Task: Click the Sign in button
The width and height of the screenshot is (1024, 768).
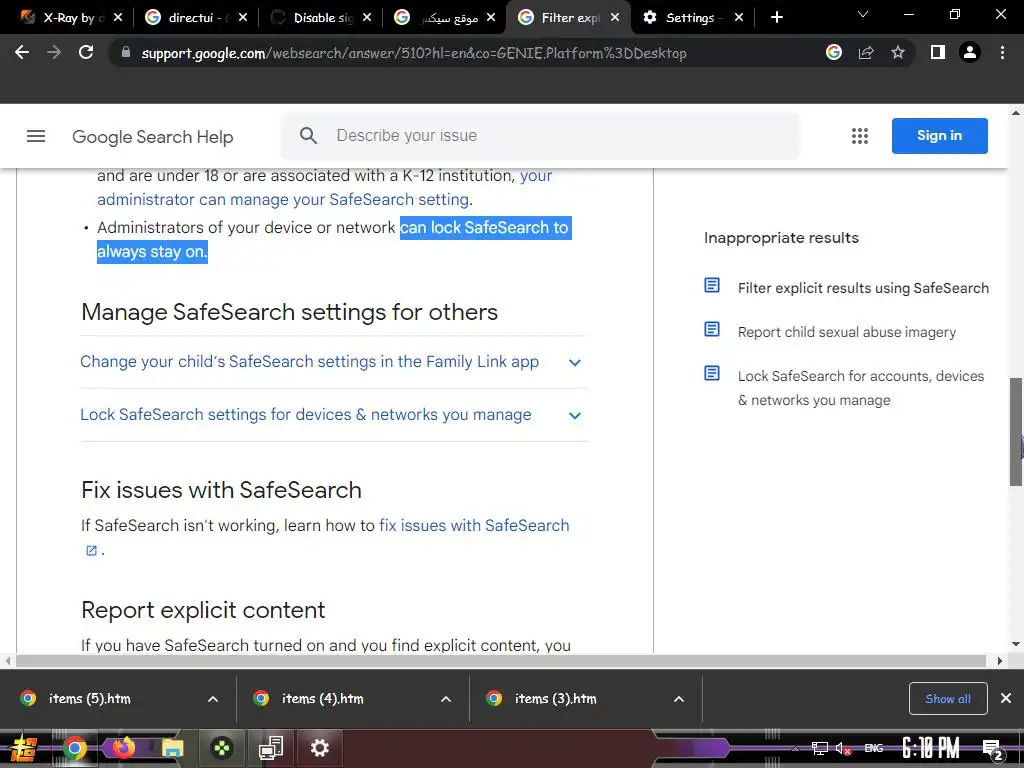Action: tap(939, 136)
